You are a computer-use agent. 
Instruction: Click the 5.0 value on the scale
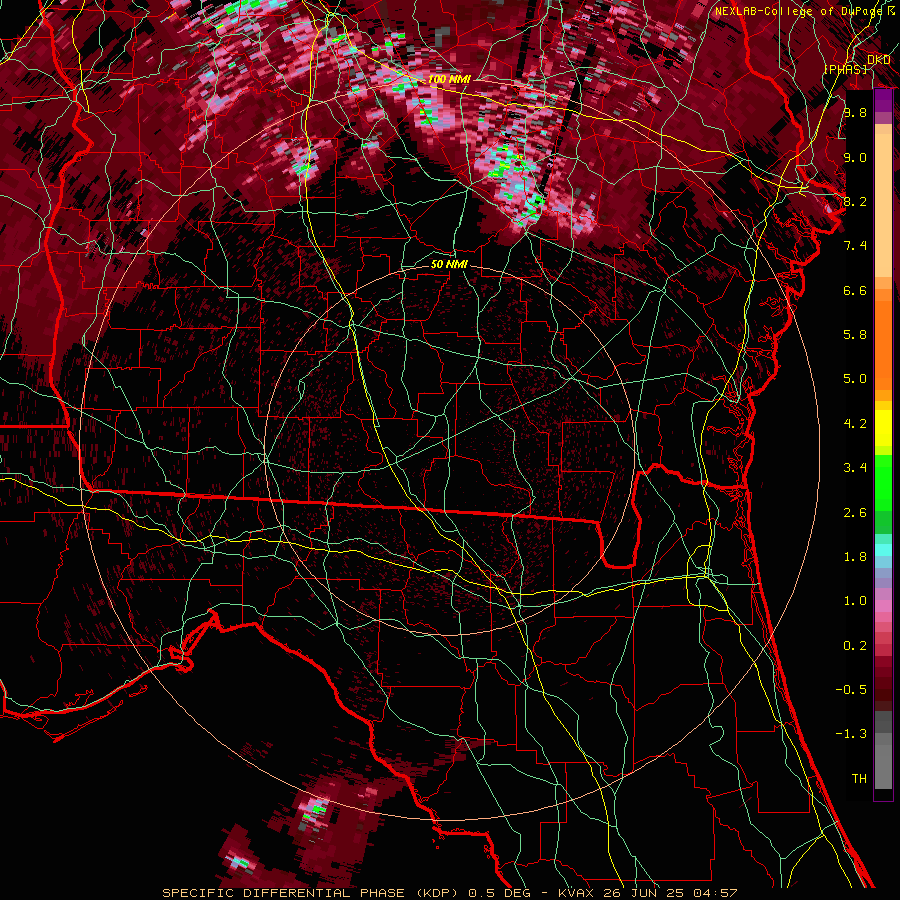(855, 379)
